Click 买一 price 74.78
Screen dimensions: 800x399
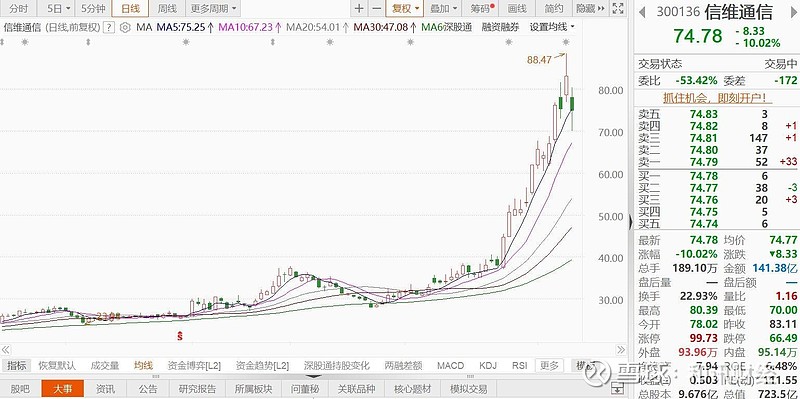704,176
